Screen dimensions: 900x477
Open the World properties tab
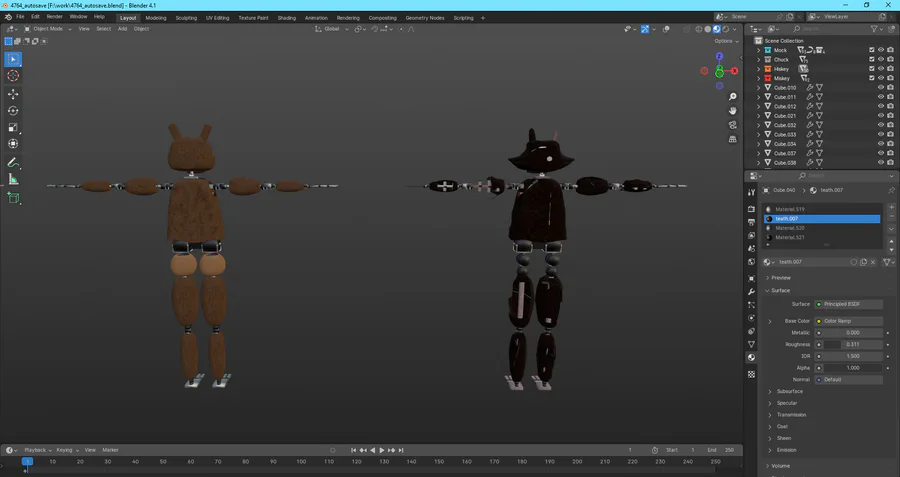point(751,262)
